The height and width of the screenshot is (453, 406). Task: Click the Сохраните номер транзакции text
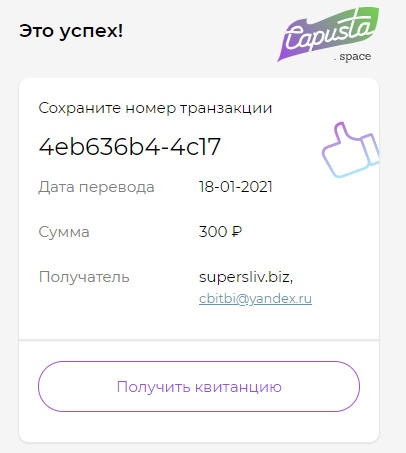click(x=155, y=108)
